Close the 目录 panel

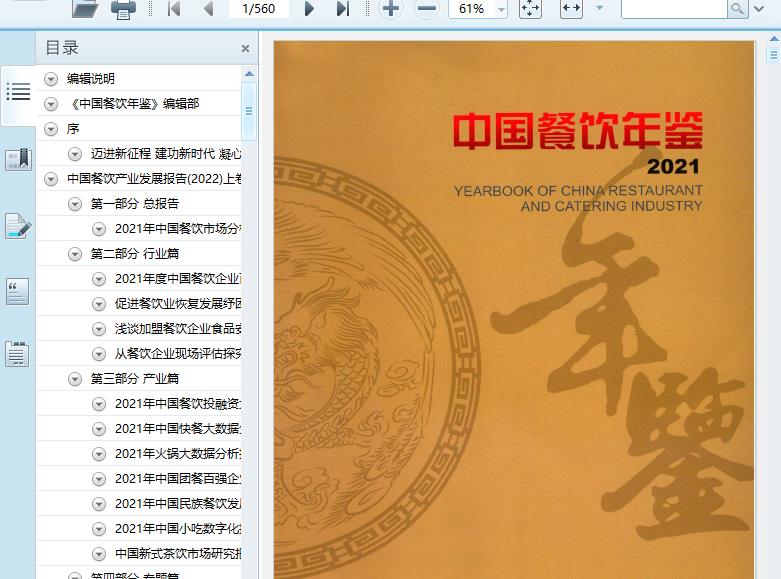245,48
